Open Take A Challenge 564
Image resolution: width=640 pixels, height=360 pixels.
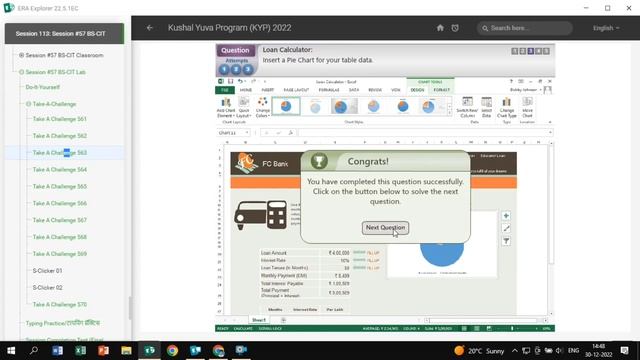point(60,169)
